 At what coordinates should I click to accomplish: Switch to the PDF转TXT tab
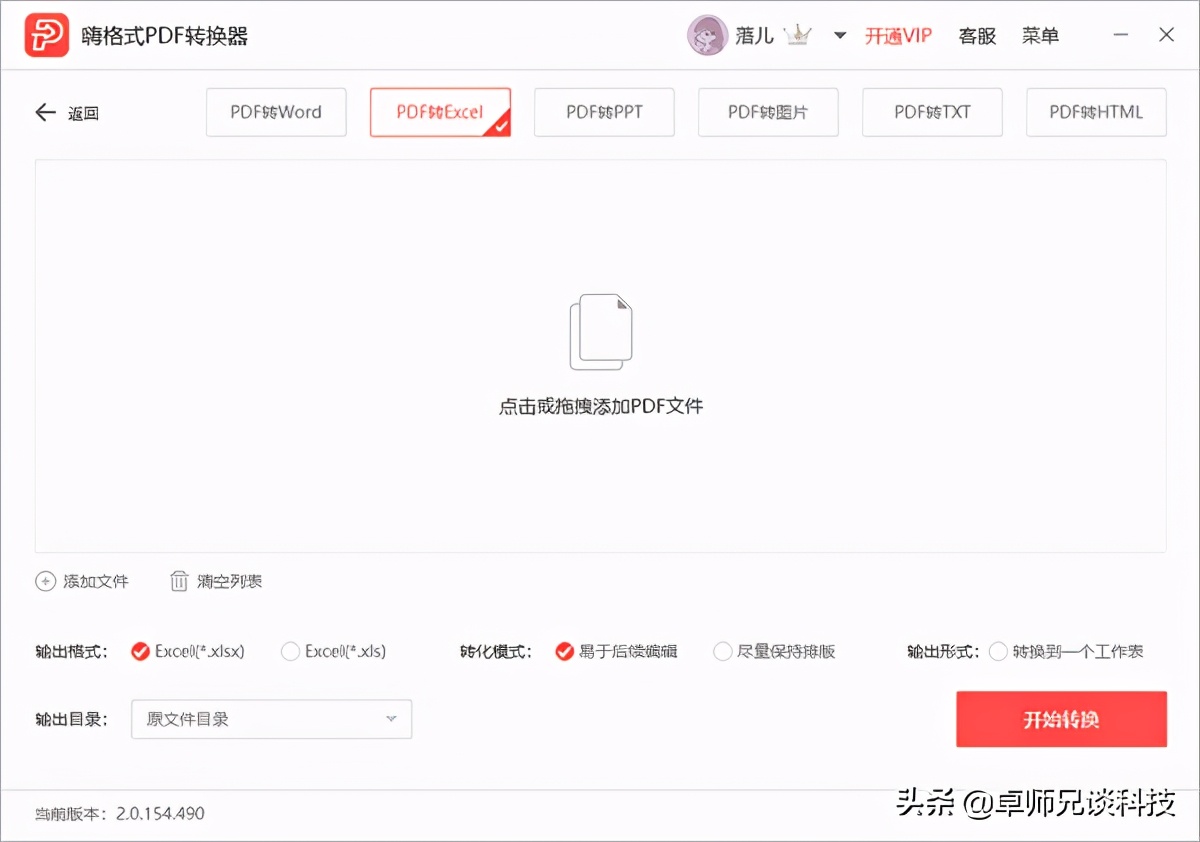[x=932, y=112]
